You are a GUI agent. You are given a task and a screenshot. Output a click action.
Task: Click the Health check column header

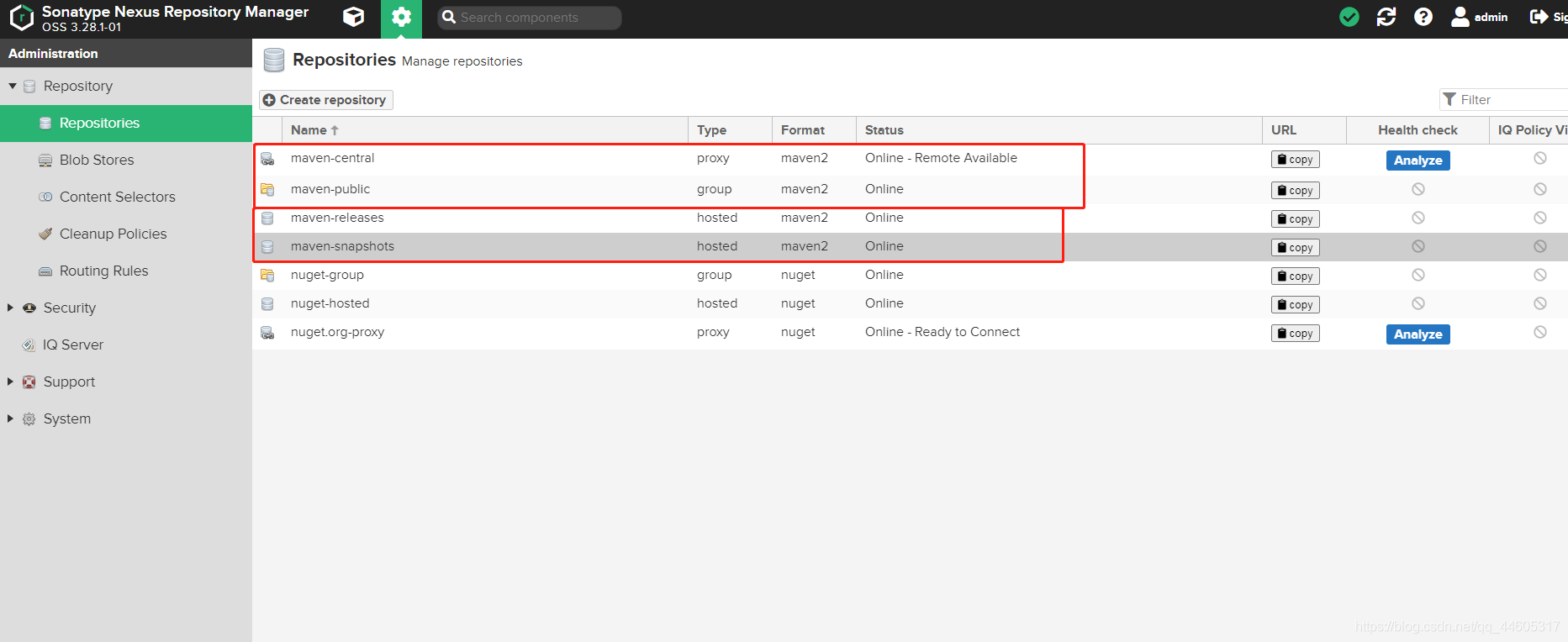click(x=1418, y=130)
